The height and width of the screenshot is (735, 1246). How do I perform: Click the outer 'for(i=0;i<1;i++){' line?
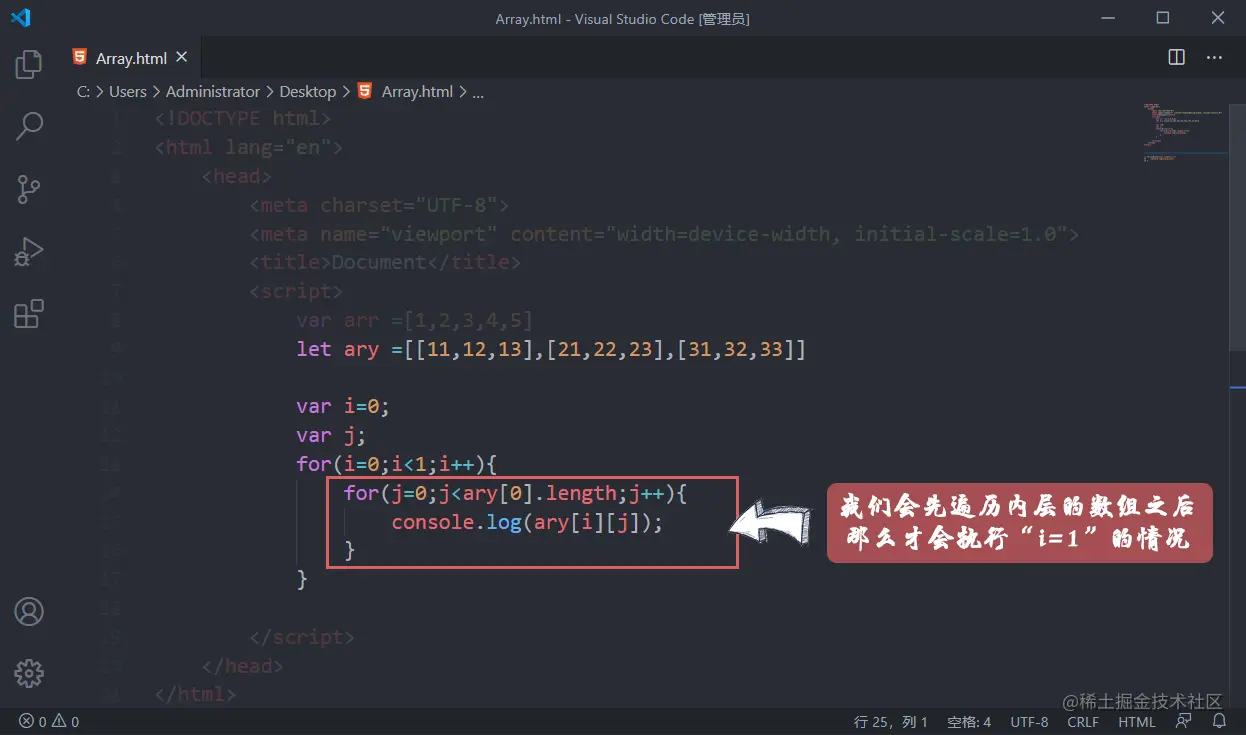click(397, 464)
